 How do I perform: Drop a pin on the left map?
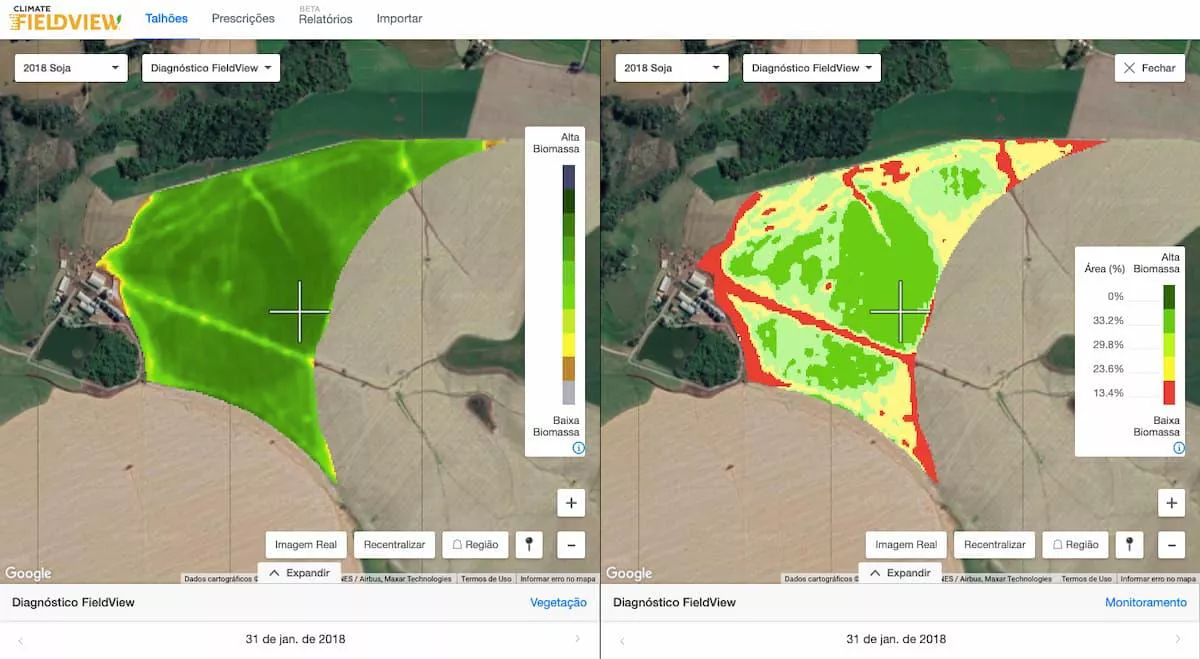coord(529,545)
